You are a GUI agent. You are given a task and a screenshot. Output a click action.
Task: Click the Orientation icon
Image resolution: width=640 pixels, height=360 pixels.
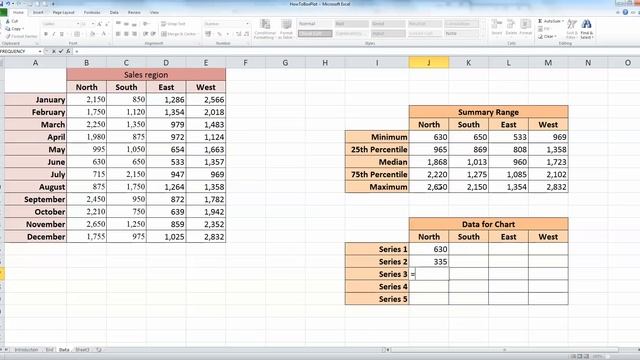146,24
